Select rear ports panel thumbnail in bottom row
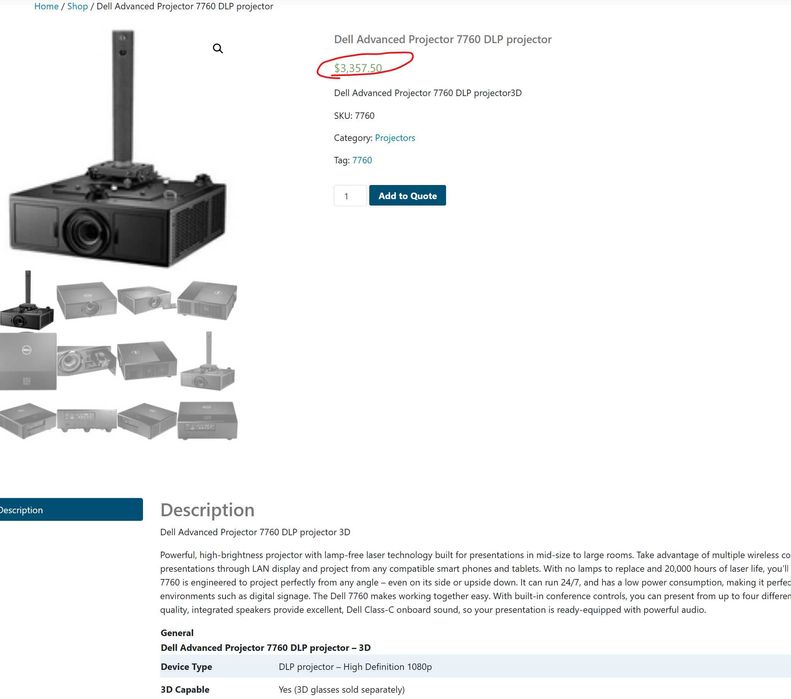The height and width of the screenshot is (699, 791). 87,421
